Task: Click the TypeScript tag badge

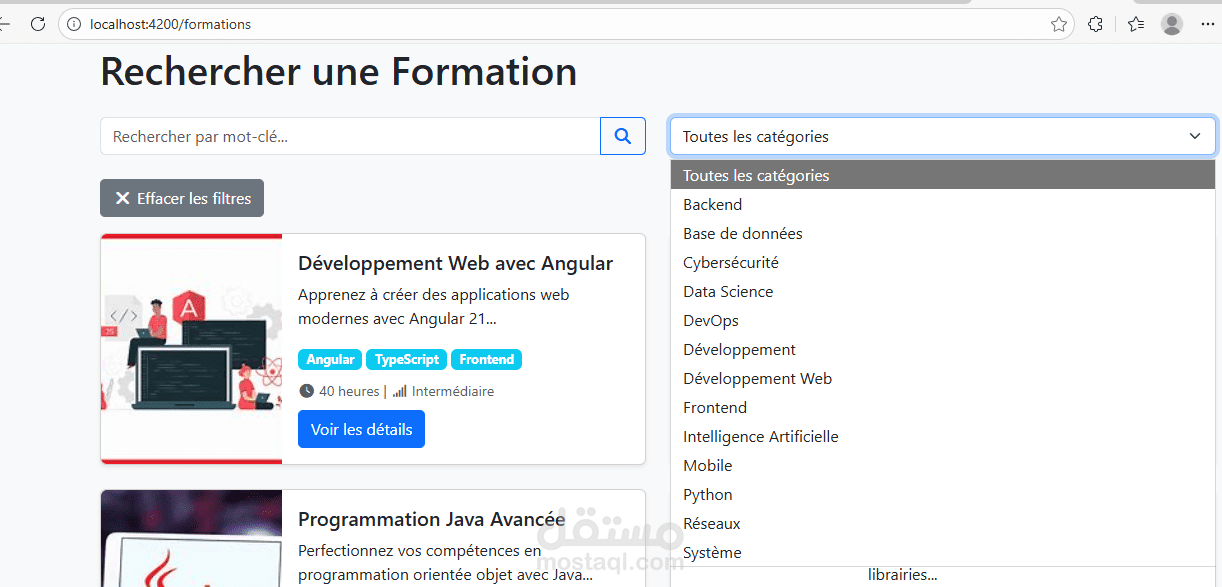Action: click(x=407, y=360)
